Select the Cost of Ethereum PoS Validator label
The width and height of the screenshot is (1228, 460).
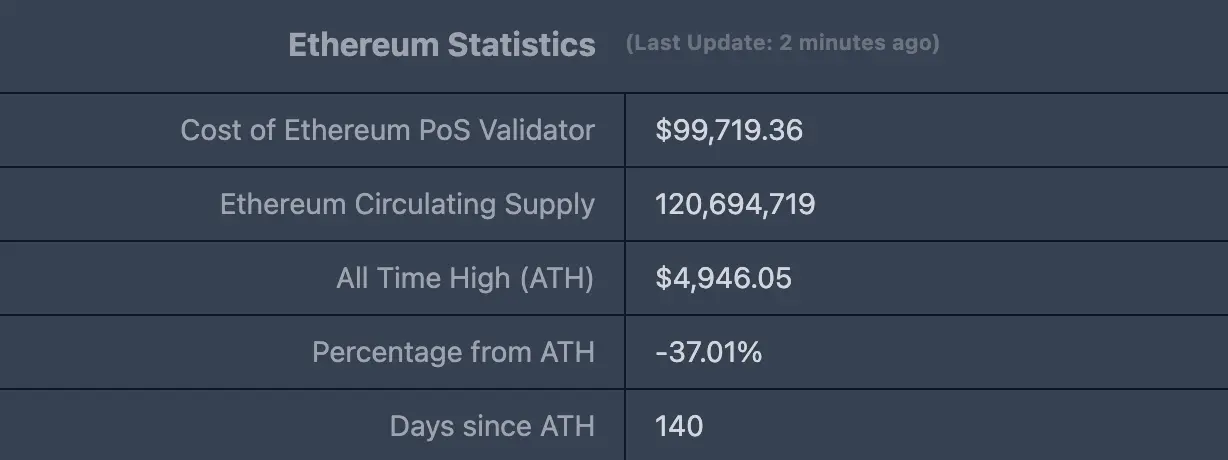[387, 130]
